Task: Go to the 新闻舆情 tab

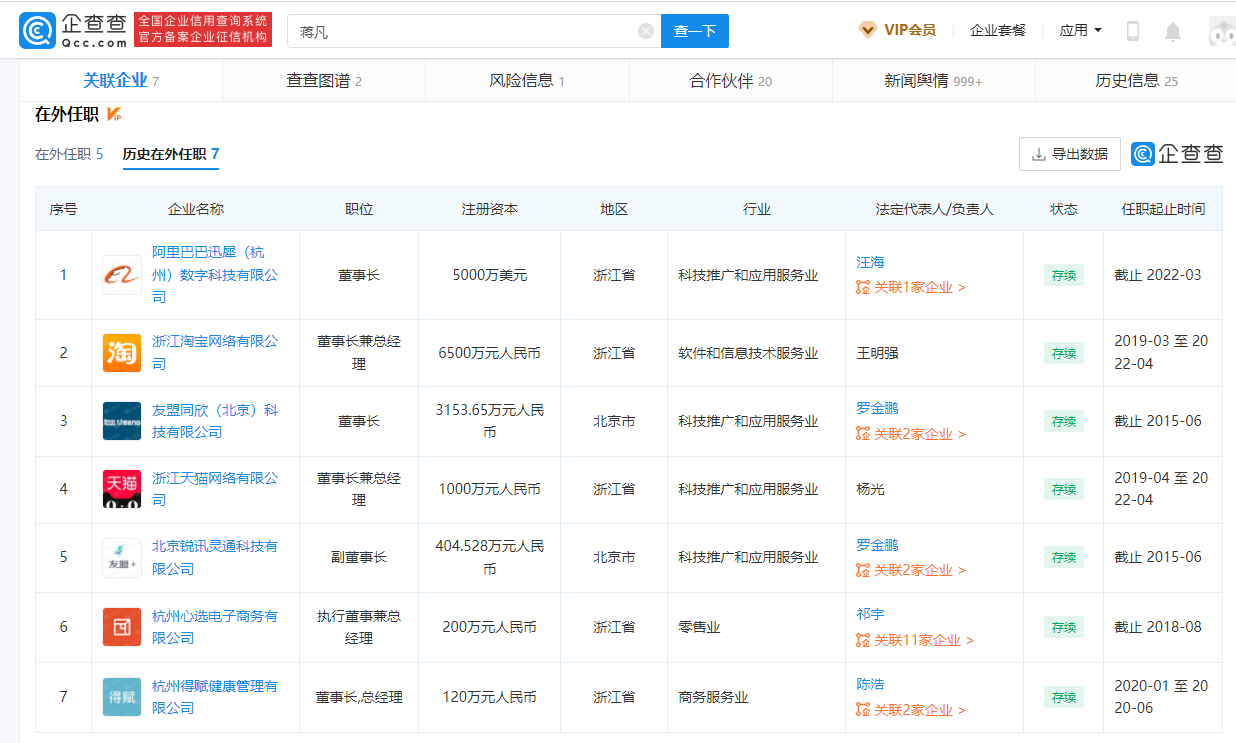Action: (x=933, y=81)
